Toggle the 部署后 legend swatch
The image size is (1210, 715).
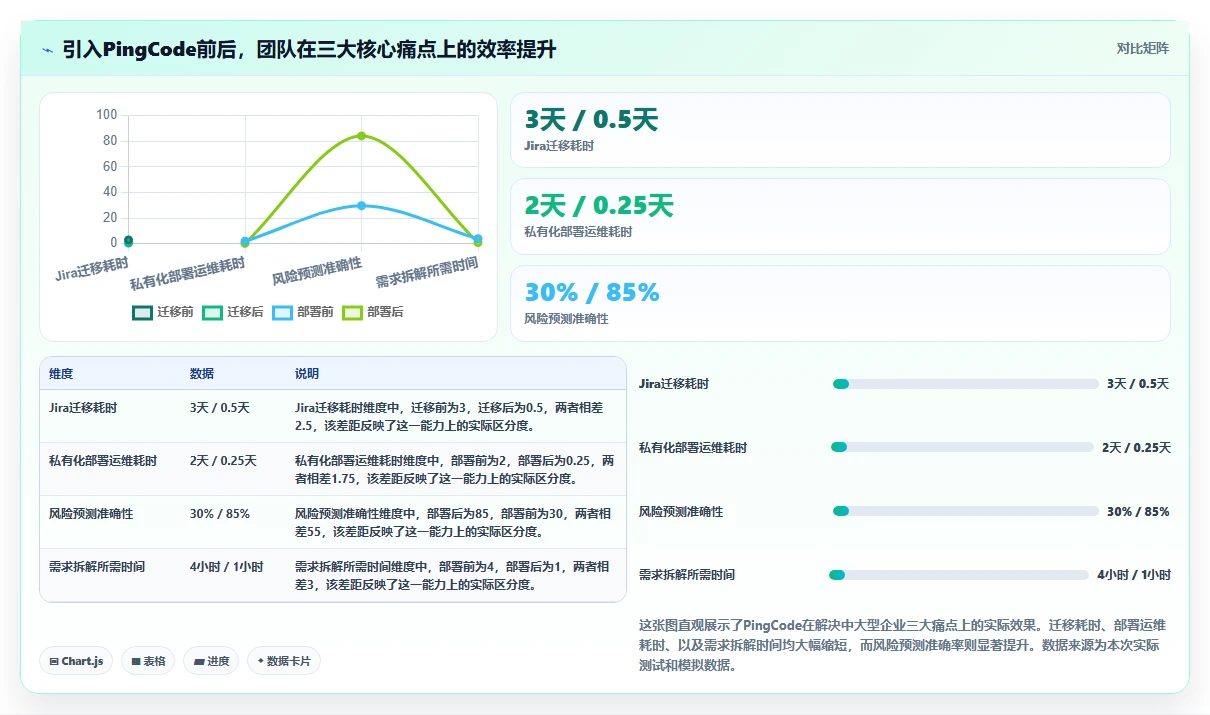tap(353, 312)
